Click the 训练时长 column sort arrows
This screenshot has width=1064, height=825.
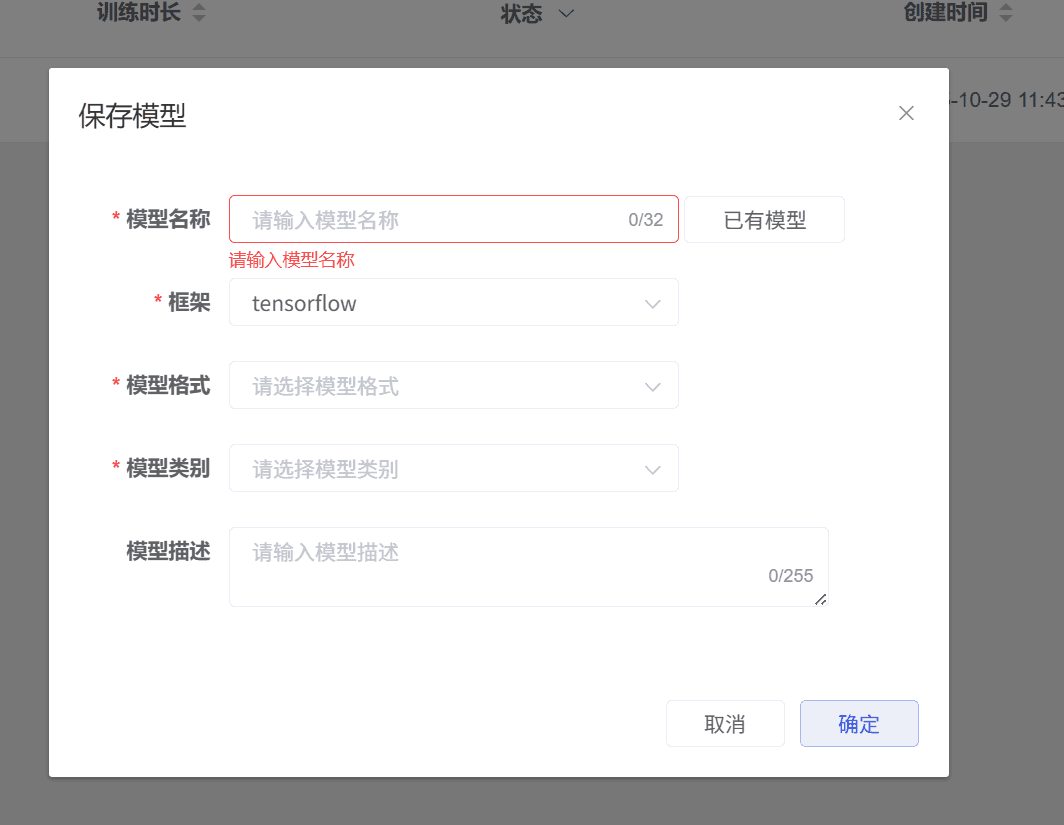[x=199, y=13]
